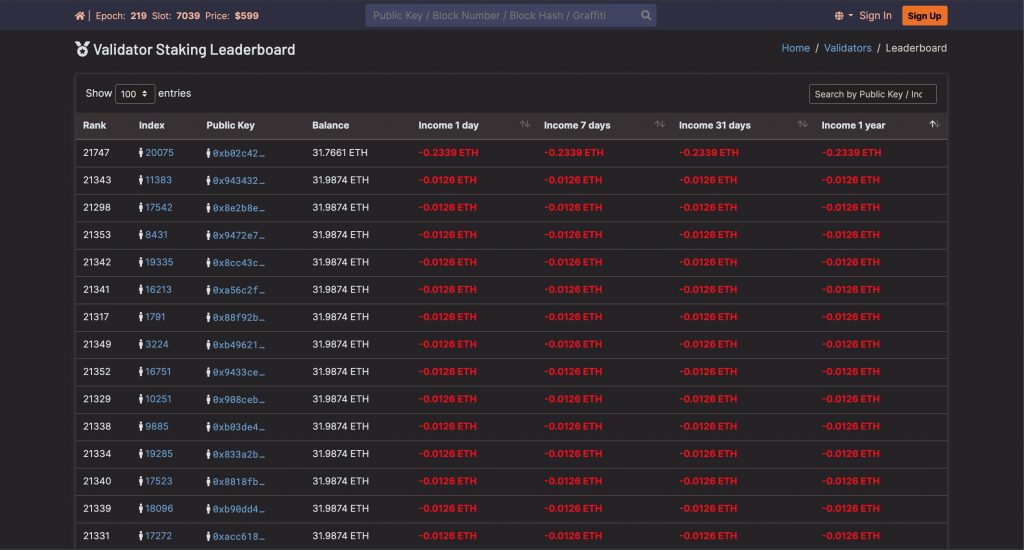Open validator index 17523
This screenshot has width=1024, height=550.
tap(159, 481)
